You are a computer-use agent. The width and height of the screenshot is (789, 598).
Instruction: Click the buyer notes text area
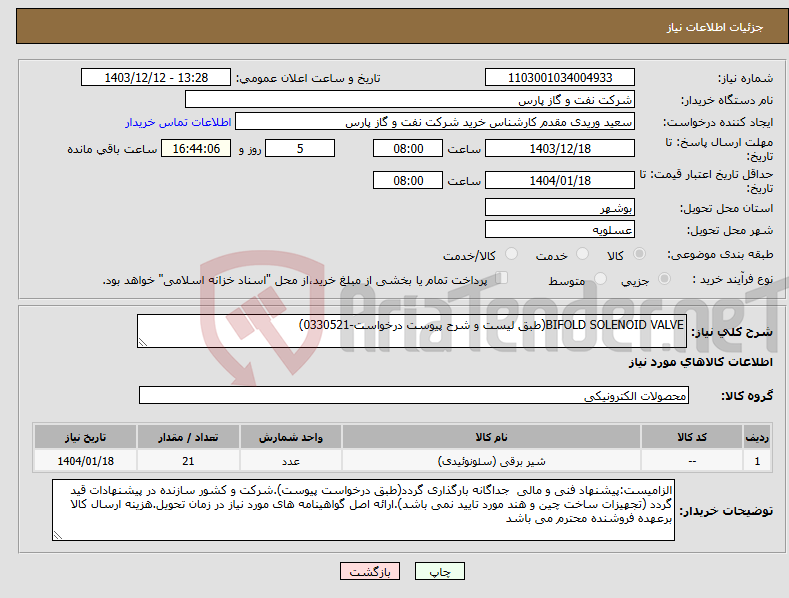click(363, 510)
